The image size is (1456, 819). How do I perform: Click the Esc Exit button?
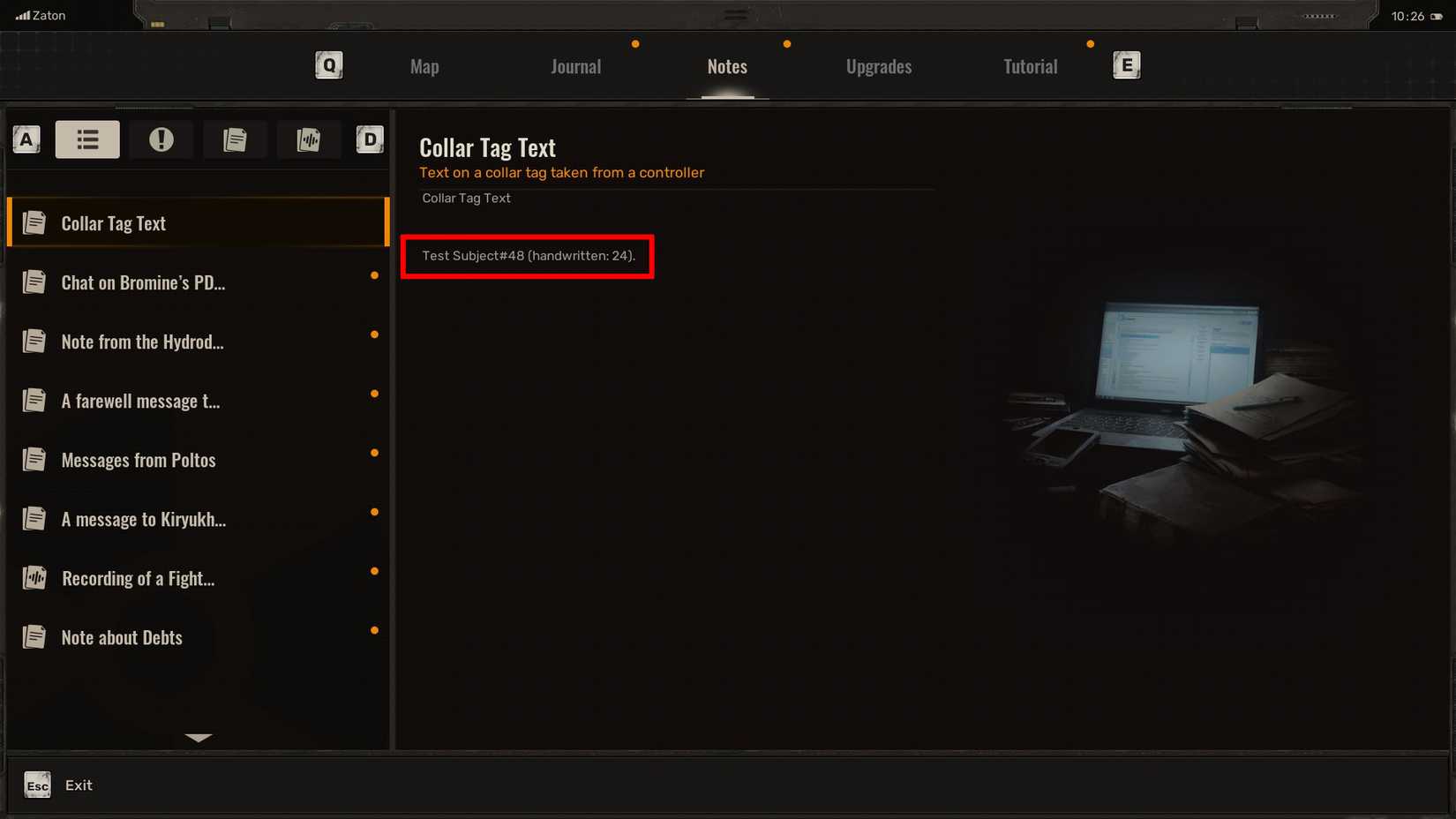tap(57, 785)
